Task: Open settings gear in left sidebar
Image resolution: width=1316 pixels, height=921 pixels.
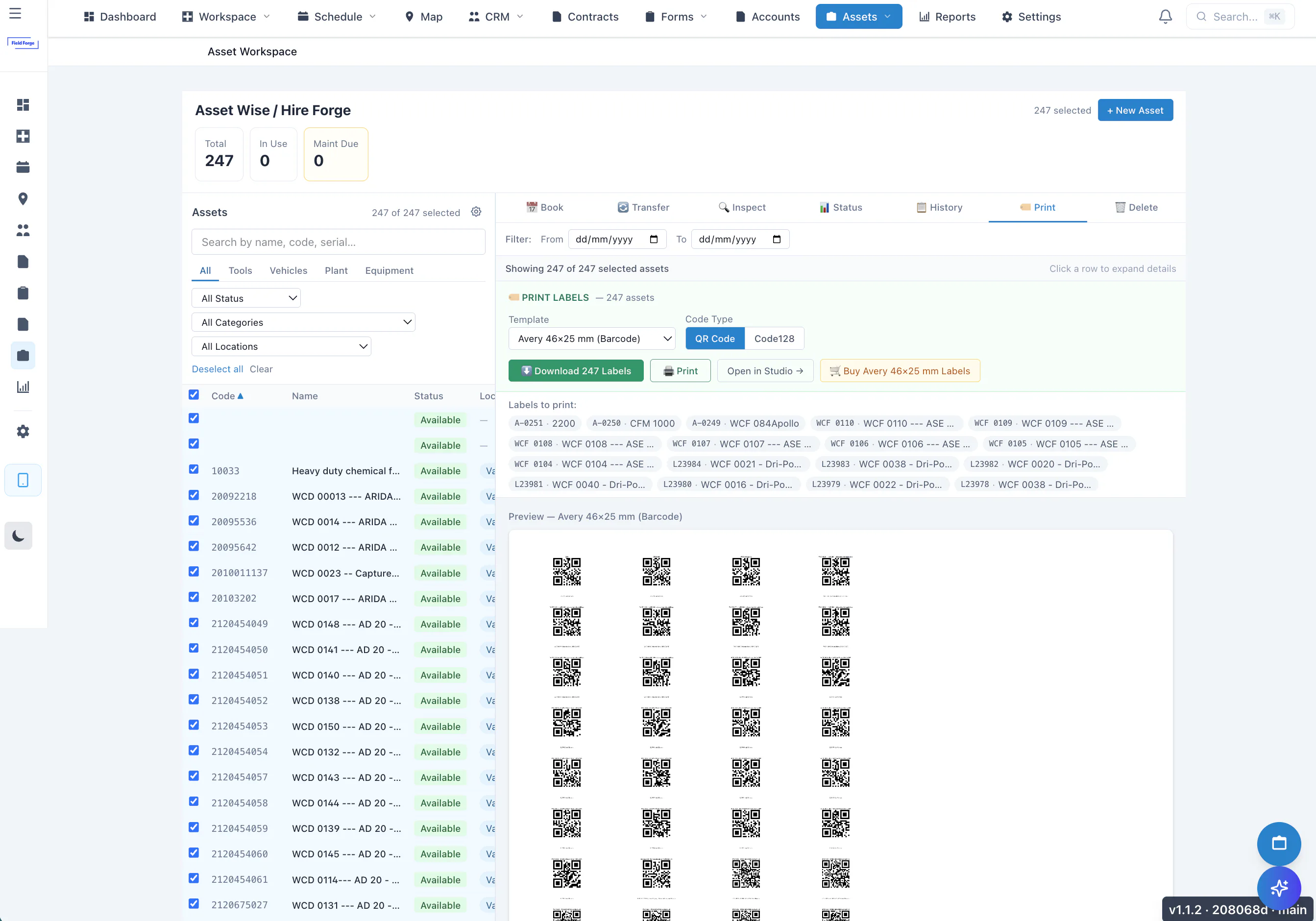Action: click(x=23, y=432)
